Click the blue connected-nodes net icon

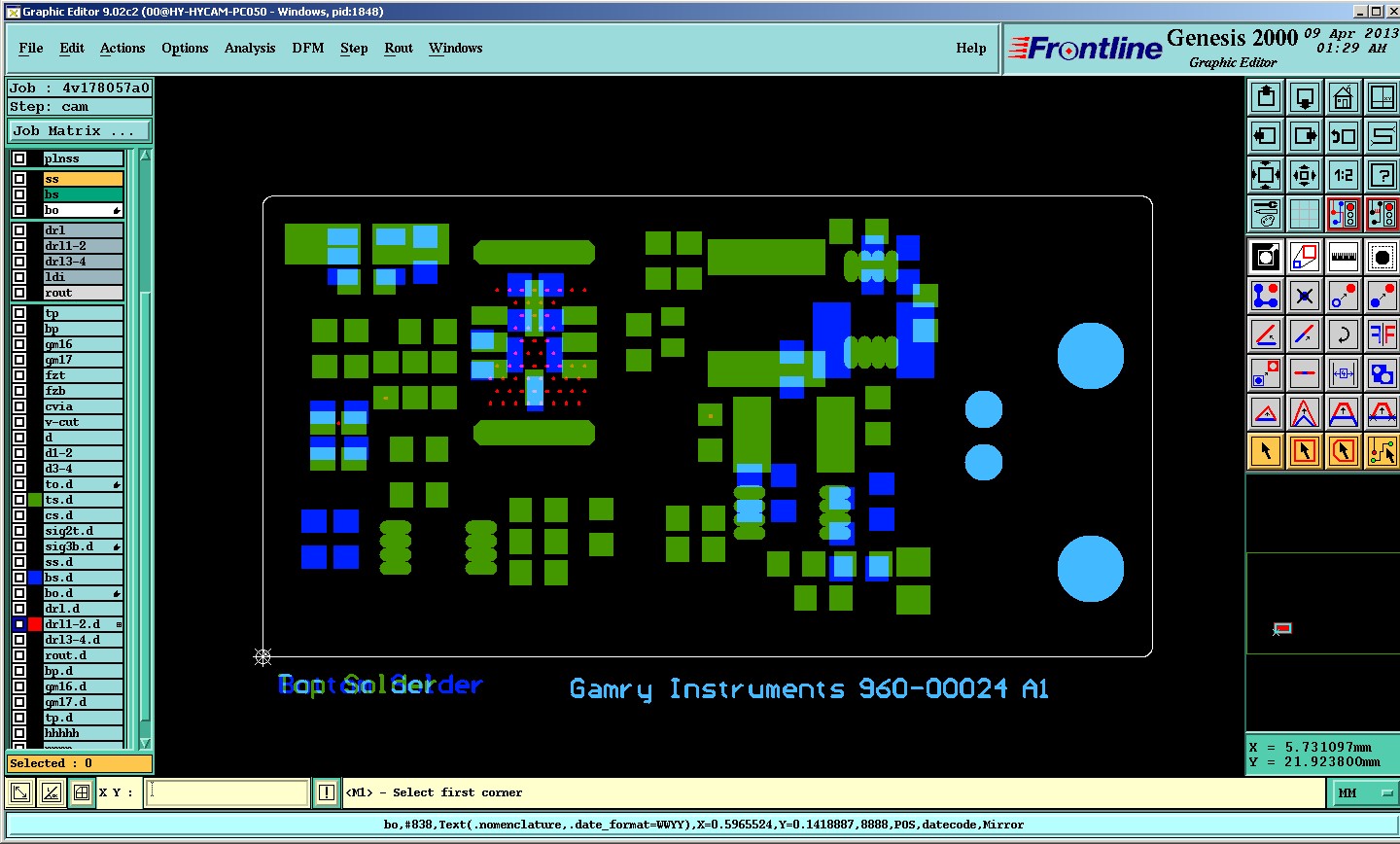pos(1266,296)
